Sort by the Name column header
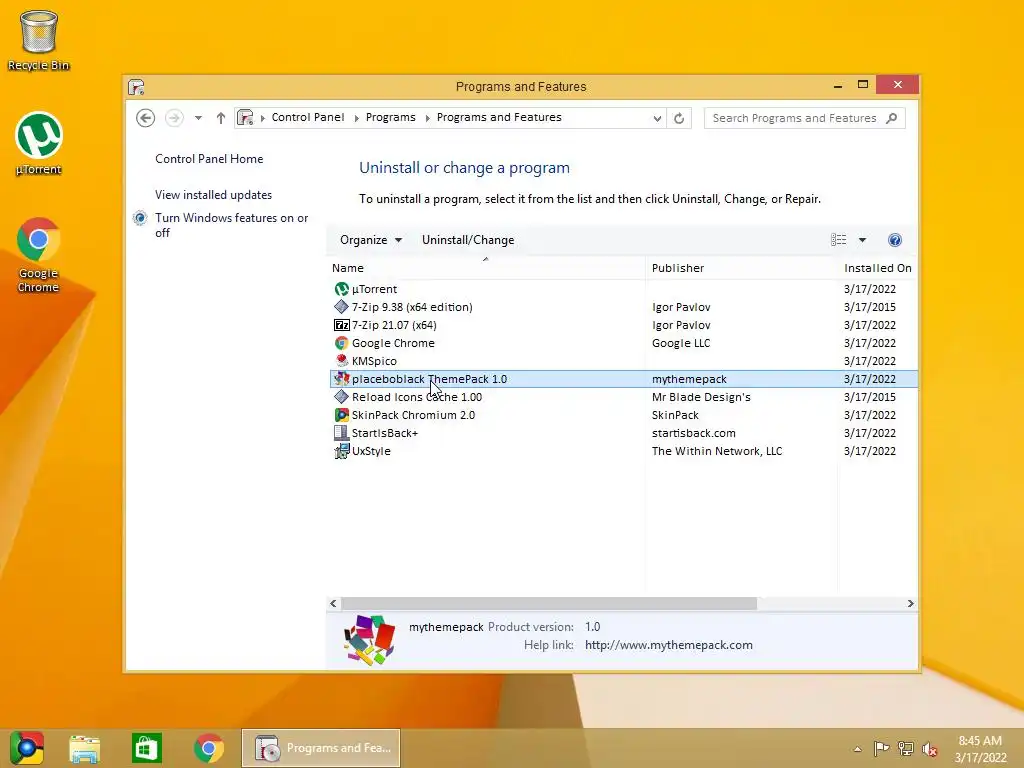This screenshot has height=768, width=1024. pos(487,268)
